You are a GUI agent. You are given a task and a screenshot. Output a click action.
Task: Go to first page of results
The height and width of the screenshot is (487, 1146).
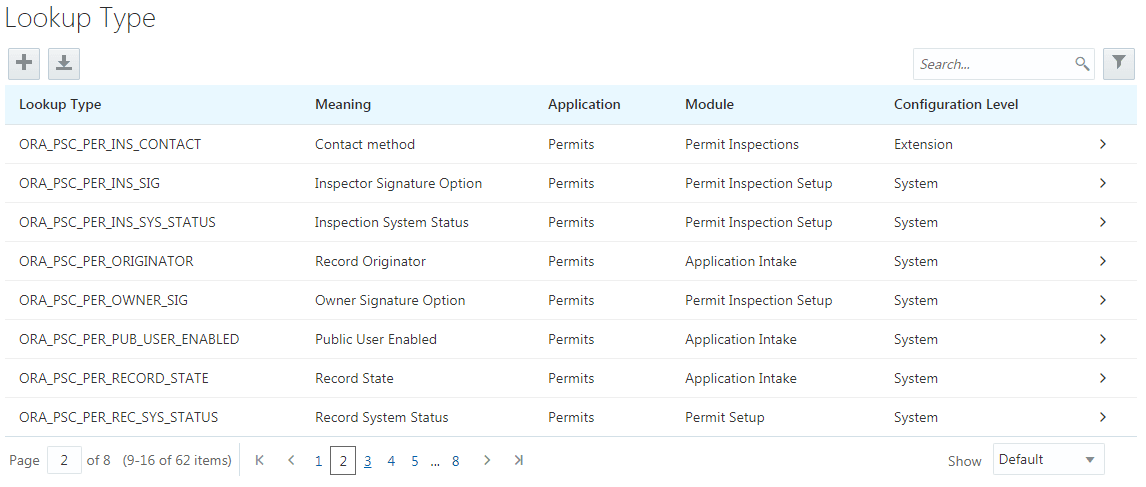pyautogui.click(x=260, y=460)
